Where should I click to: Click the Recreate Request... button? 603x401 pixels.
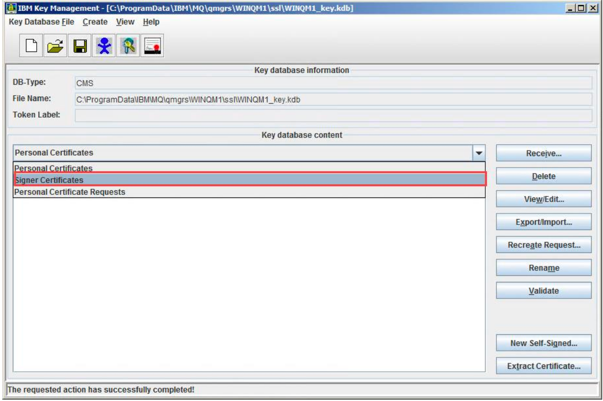pos(543,245)
